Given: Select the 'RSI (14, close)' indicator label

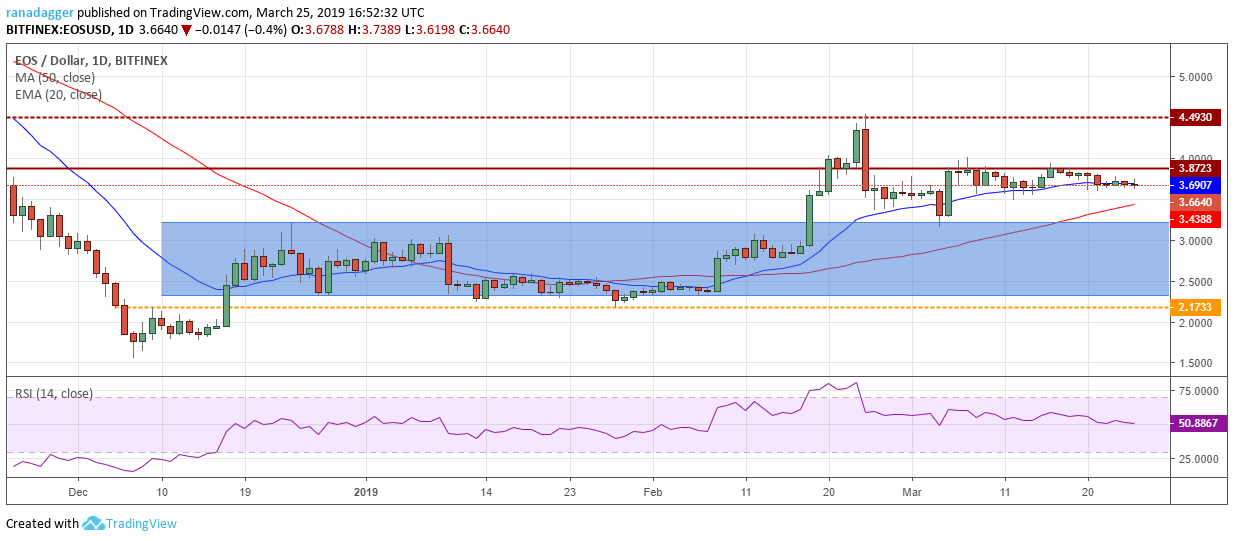Looking at the screenshot, I should point(54,394).
